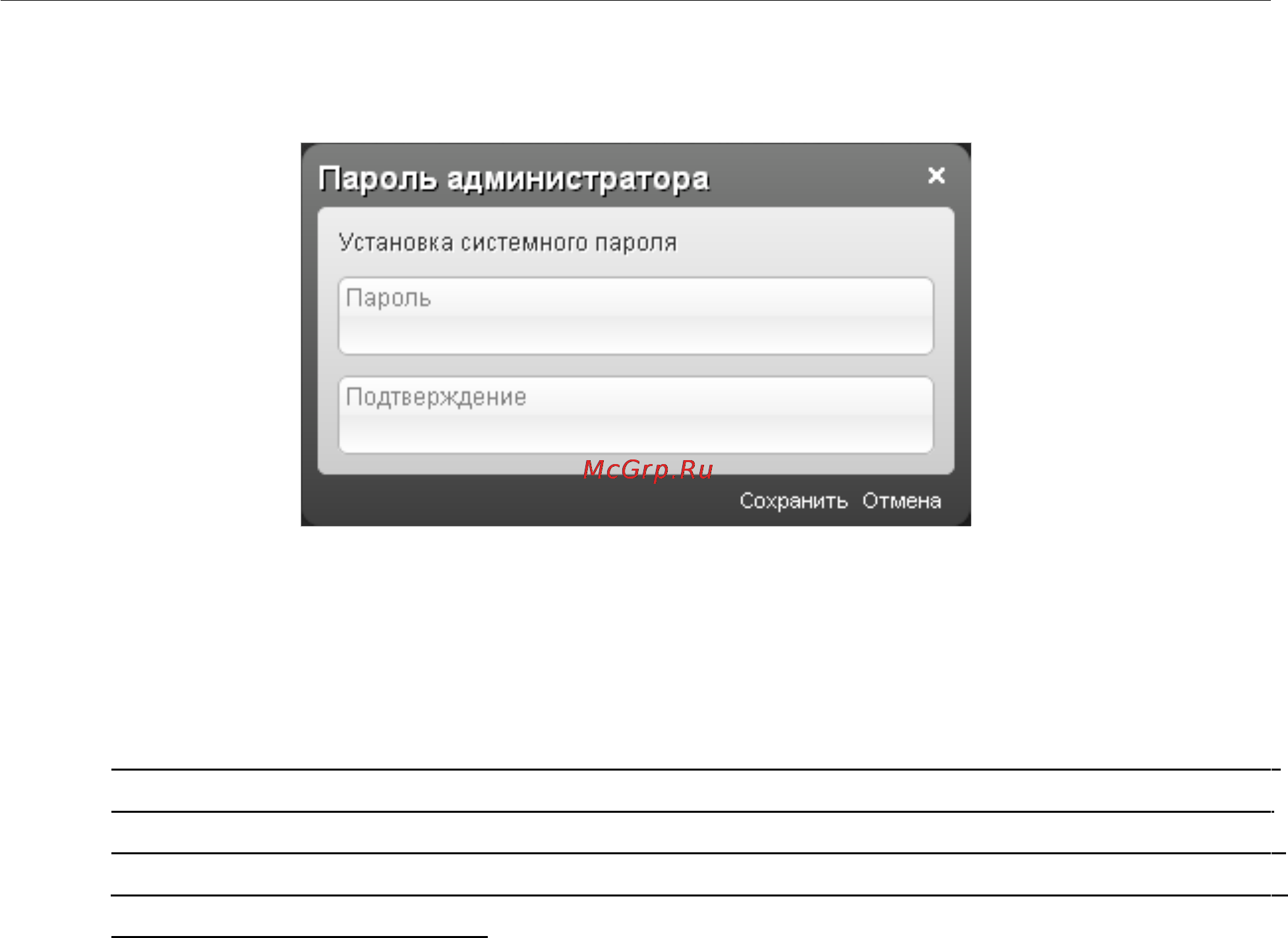This screenshot has width=1288, height=938.
Task: Click the Пароль администратора dialog title
Action: [x=513, y=179]
